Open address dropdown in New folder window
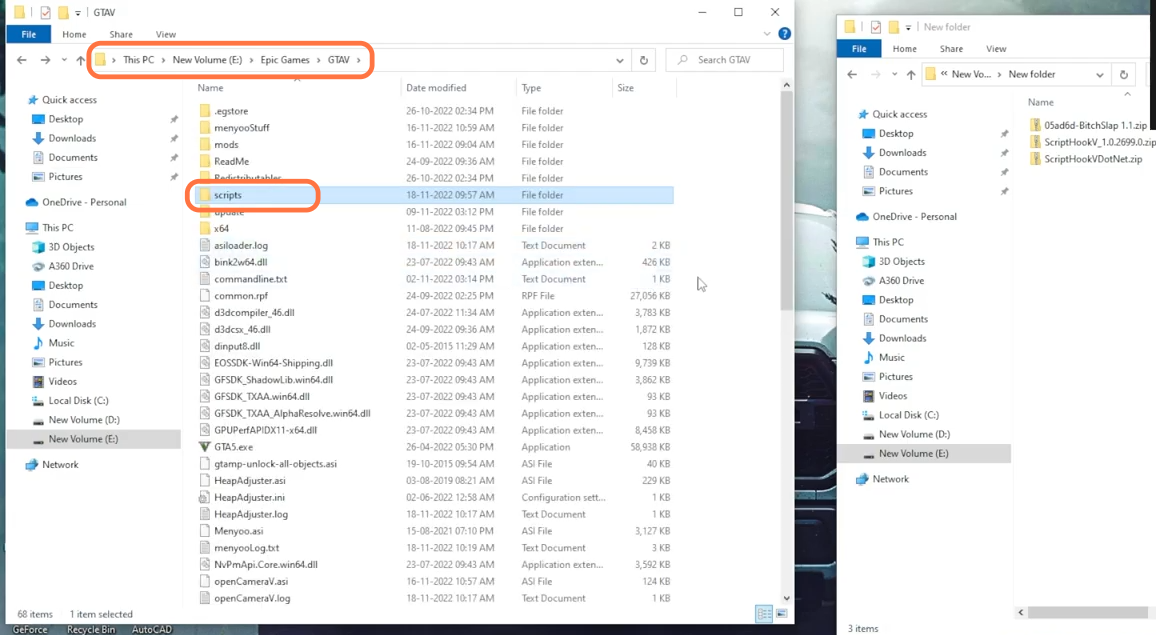Screen dimensions: 1156x635 click(x=1100, y=74)
